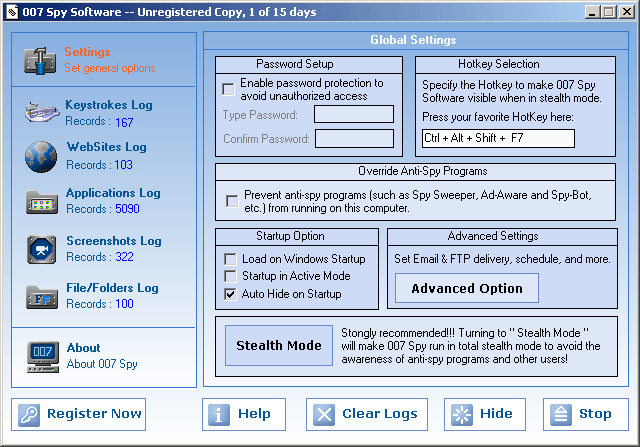Screen dimensions: 640x447
Task: Tick Prevent anti-spy programs checkbox
Action: click(x=232, y=201)
